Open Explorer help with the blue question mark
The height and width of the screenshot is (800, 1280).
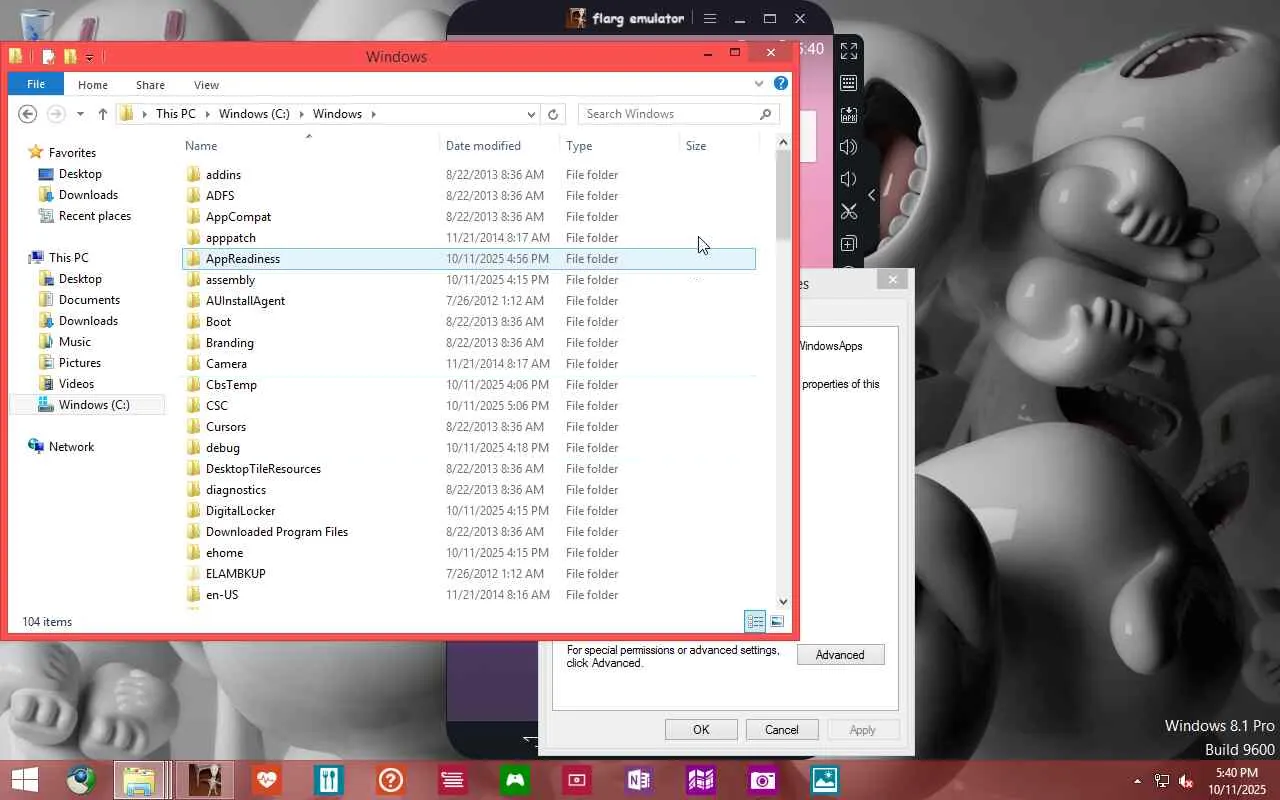(x=781, y=84)
